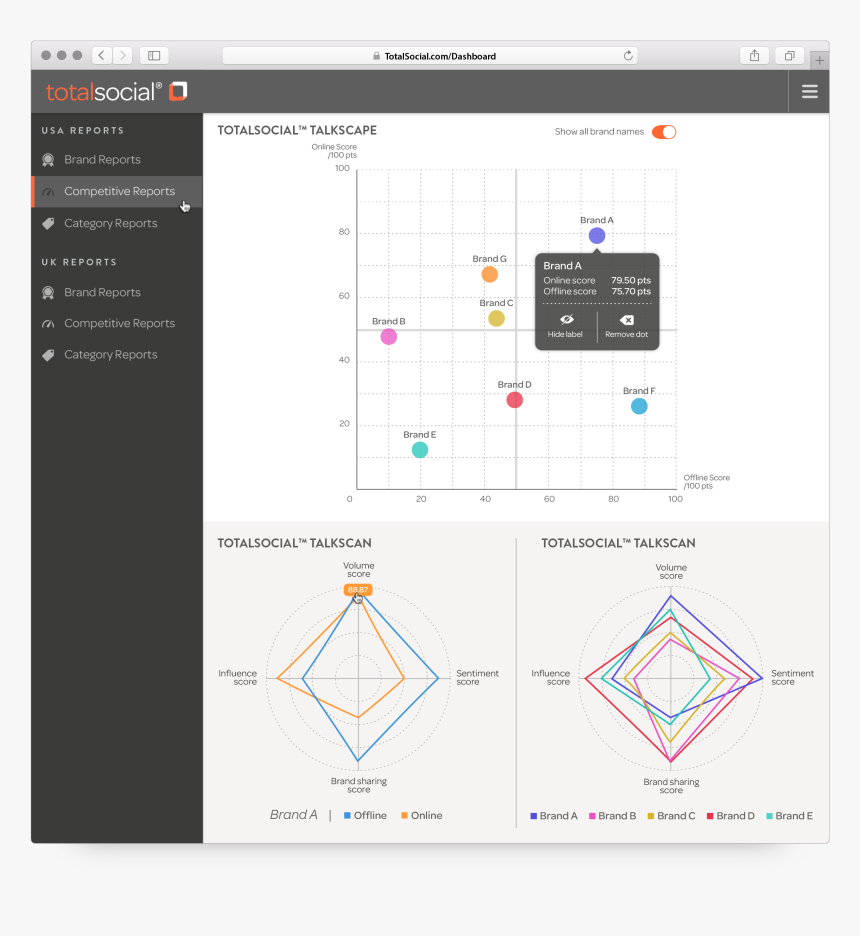The height and width of the screenshot is (936, 860).
Task: Click the new tab plus icon
Action: (x=819, y=60)
